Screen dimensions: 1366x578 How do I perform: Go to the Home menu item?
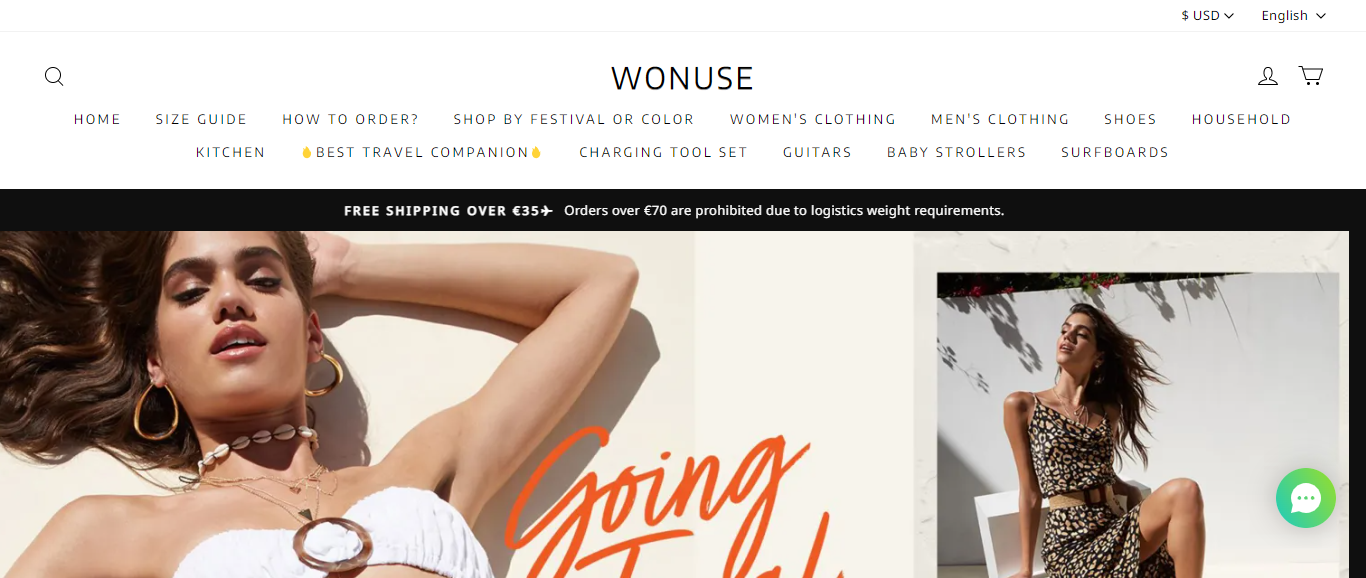(x=97, y=119)
